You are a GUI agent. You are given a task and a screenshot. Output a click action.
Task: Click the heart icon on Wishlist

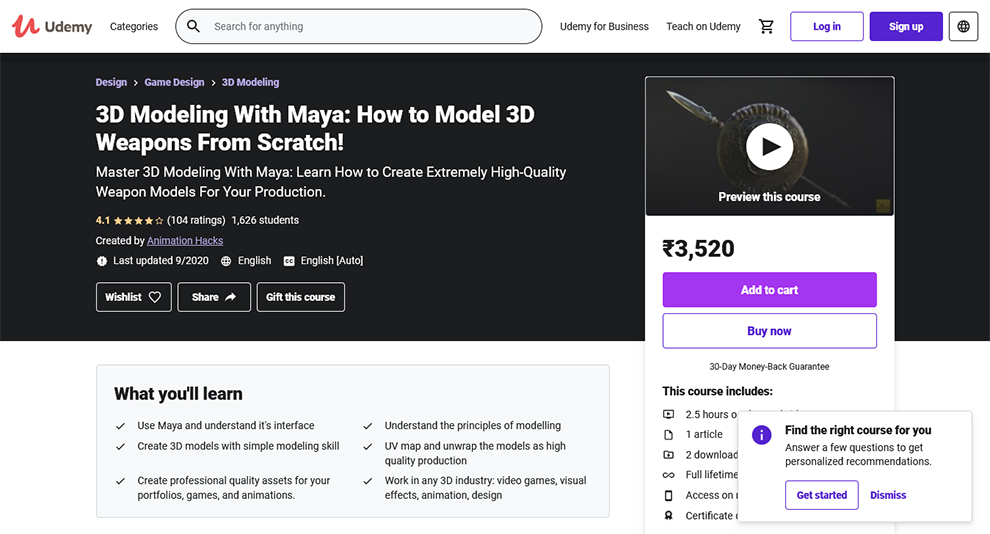point(155,297)
